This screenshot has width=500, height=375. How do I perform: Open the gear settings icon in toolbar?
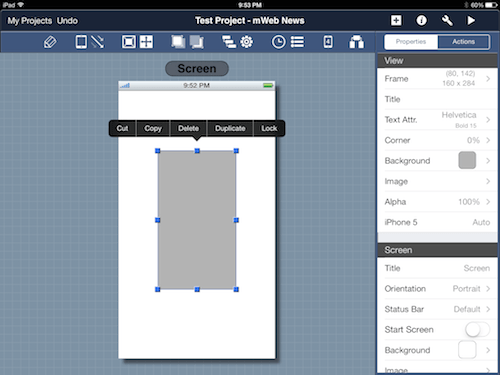[x=247, y=42]
